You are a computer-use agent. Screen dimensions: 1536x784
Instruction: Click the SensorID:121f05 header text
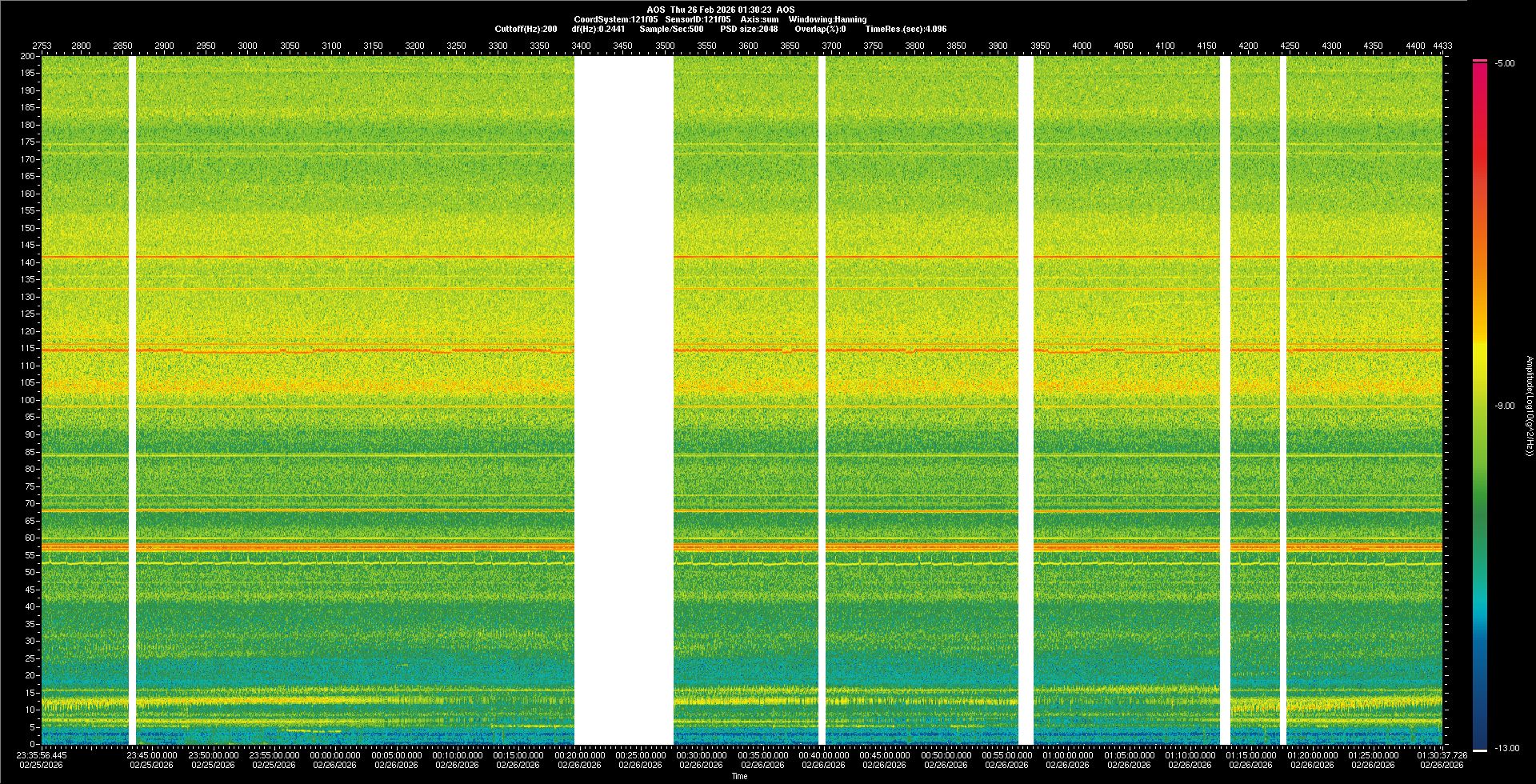click(698, 19)
